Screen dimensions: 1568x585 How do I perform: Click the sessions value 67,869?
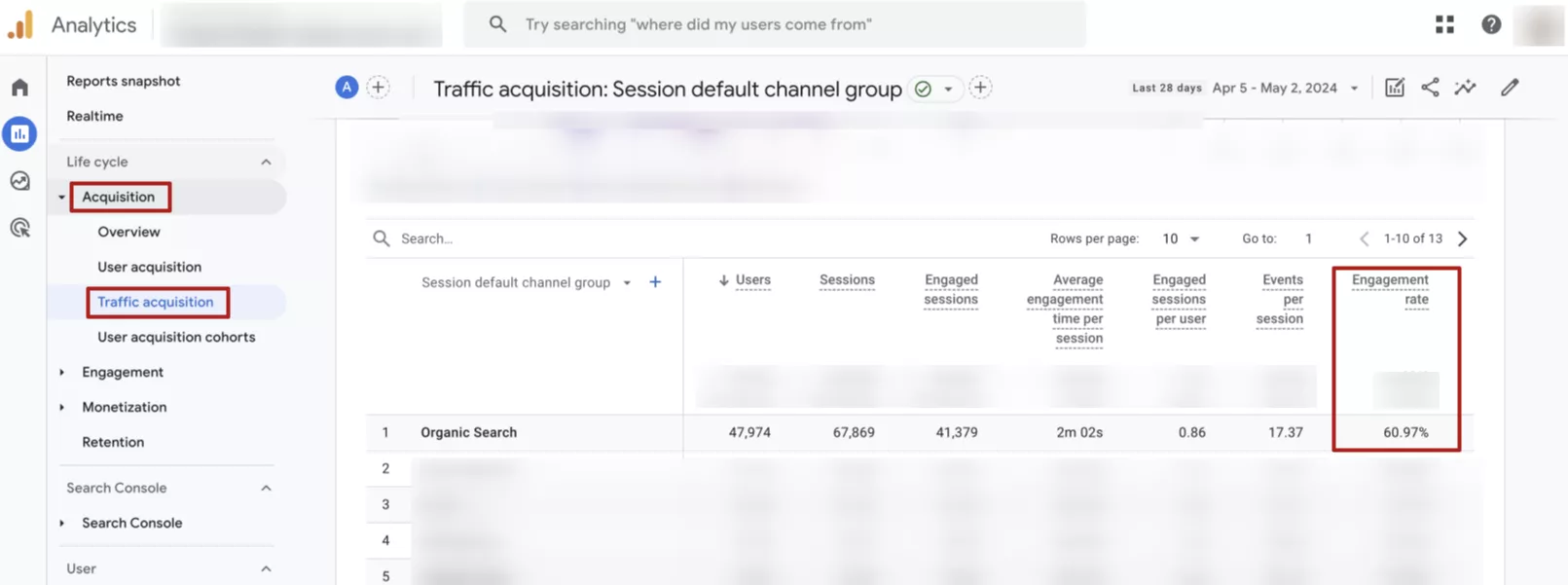[x=854, y=432]
